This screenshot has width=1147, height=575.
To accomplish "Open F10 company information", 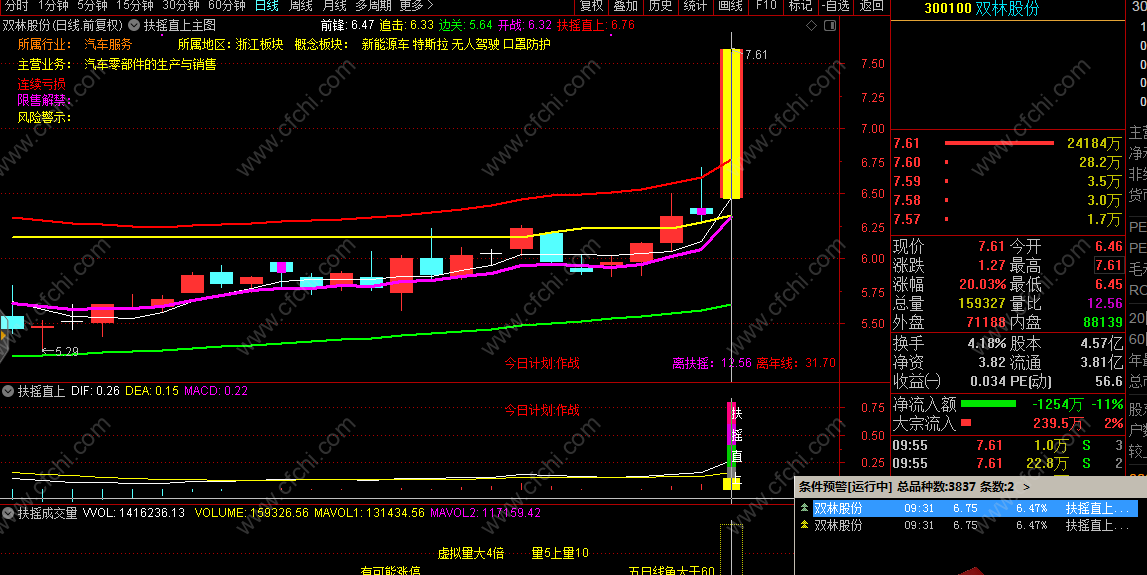I will 766,6.
